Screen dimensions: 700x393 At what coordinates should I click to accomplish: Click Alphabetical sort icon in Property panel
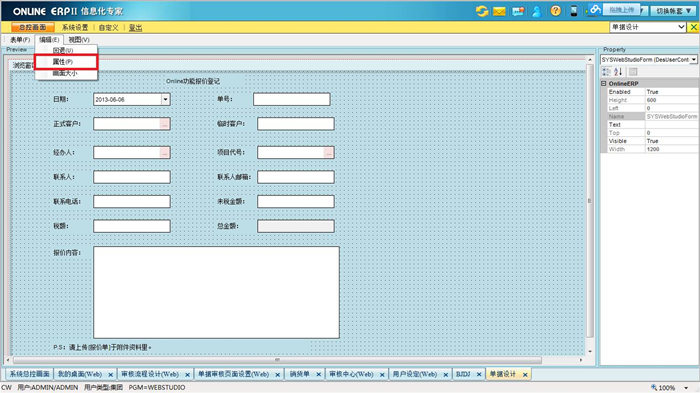[x=618, y=71]
